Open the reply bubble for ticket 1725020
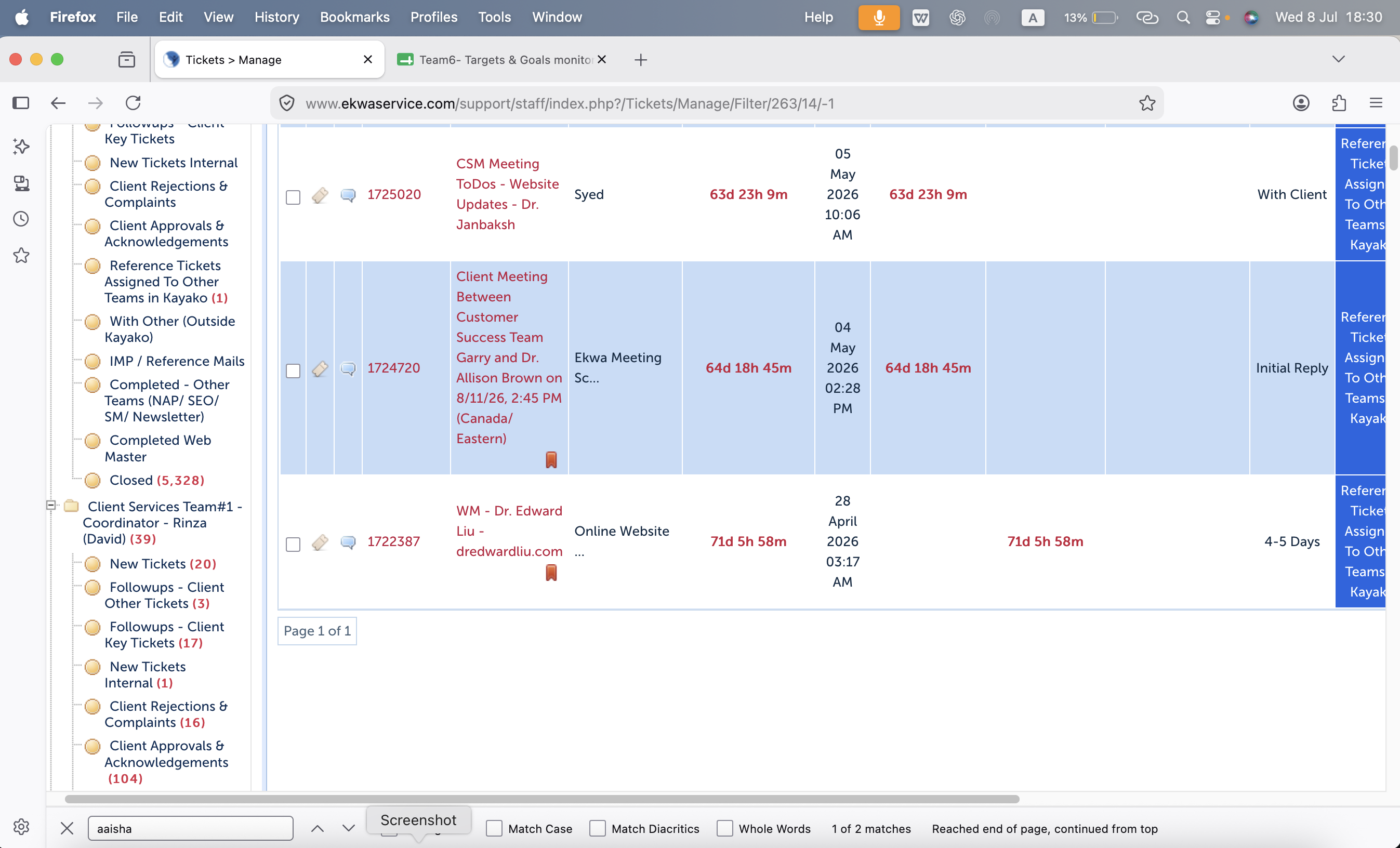Viewport: 1400px width, 848px height. pyautogui.click(x=348, y=195)
